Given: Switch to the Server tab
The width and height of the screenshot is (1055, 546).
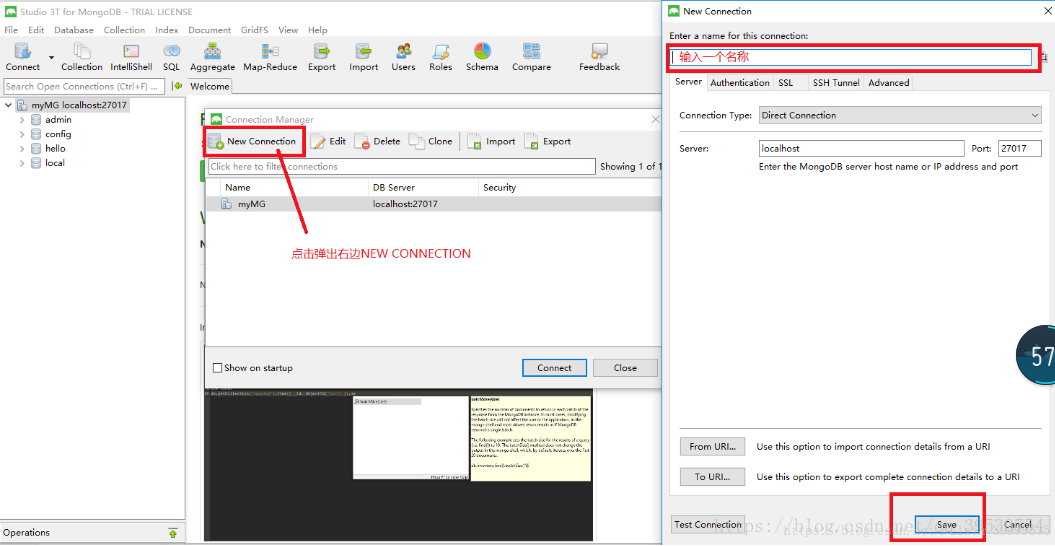Looking at the screenshot, I should pyautogui.click(x=688, y=82).
